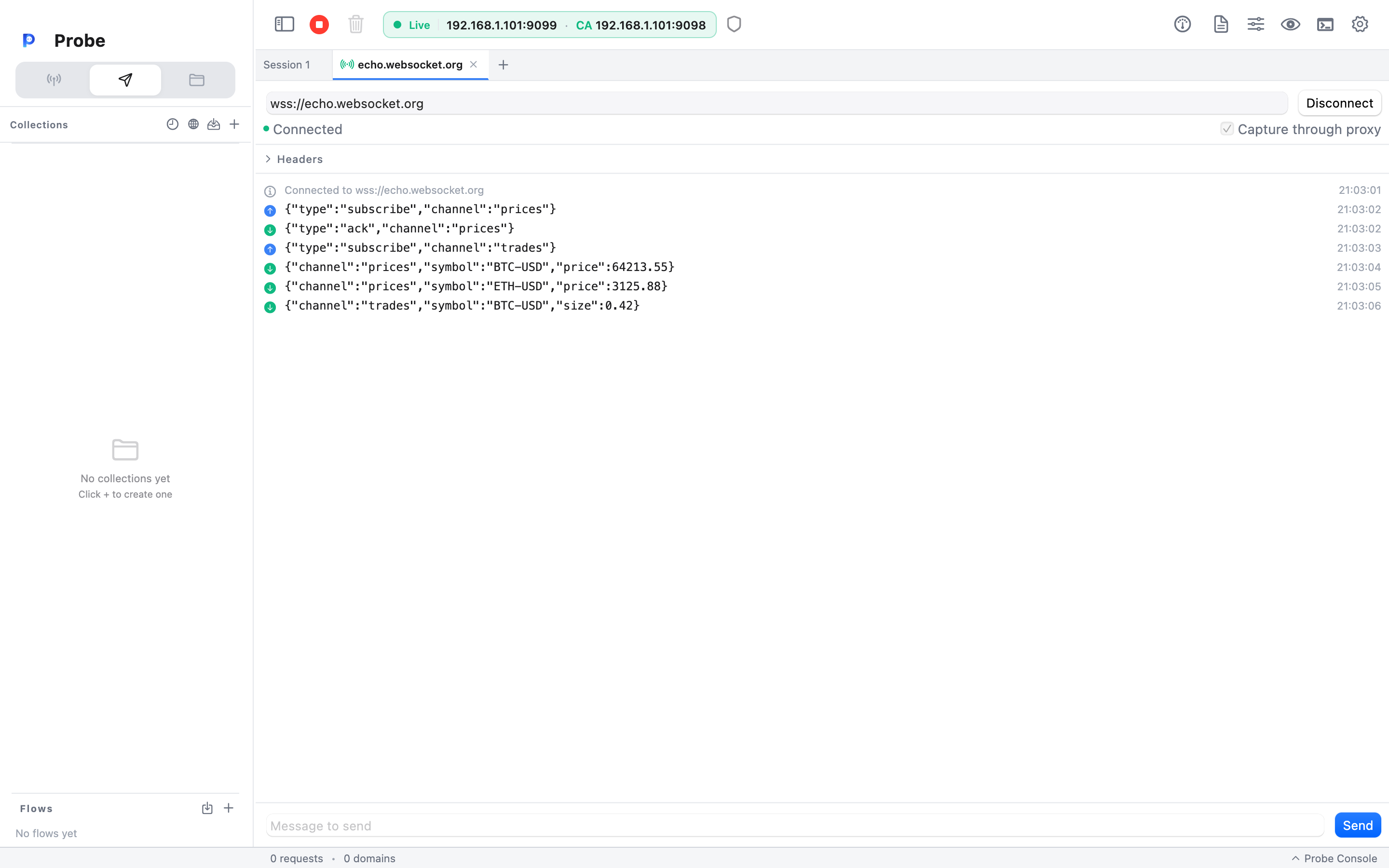This screenshot has height=868, width=1389.
Task: Import a flow in the Flows section
Action: [x=207, y=808]
